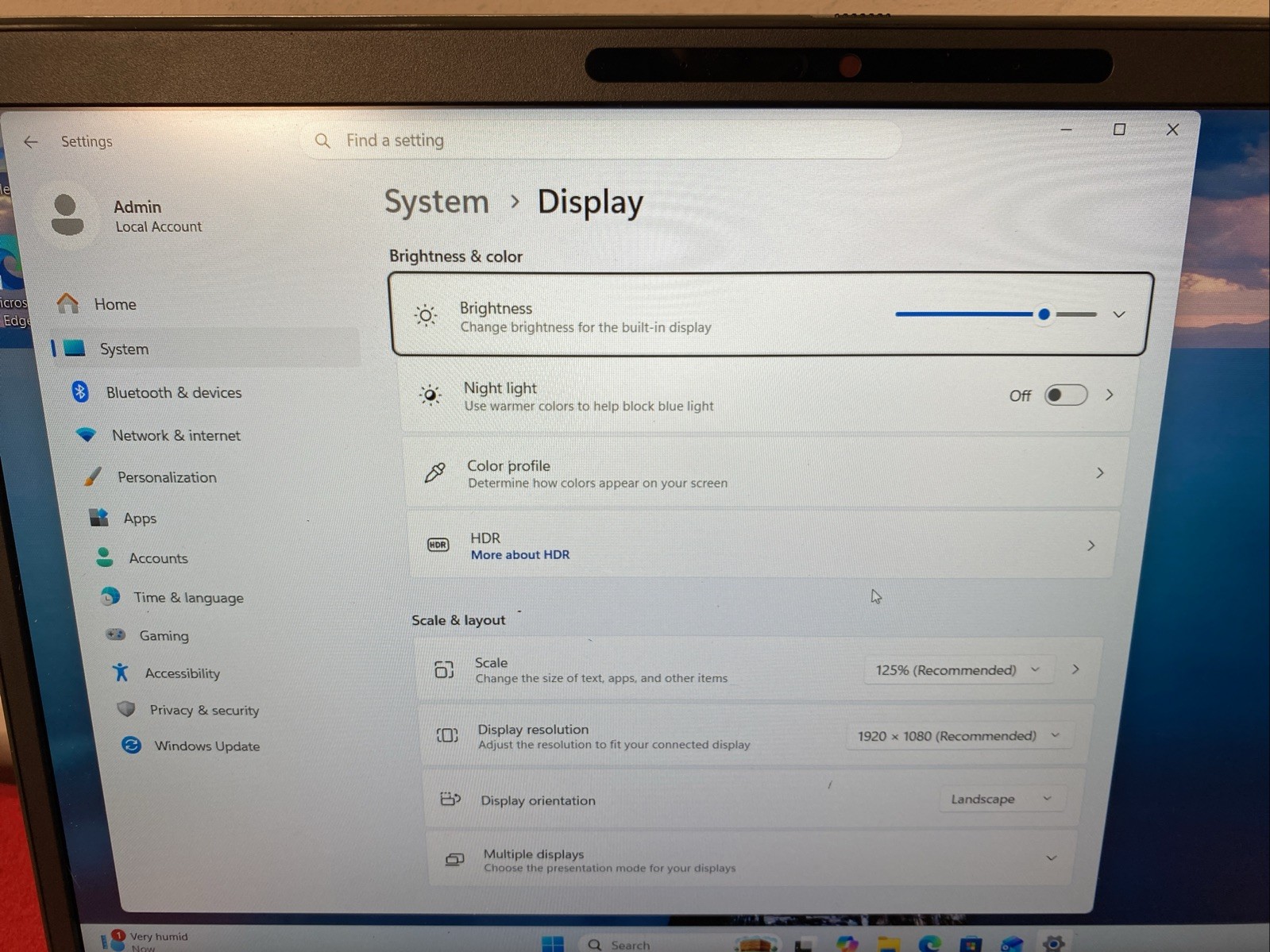Open Night light settings with the arrow
The width and height of the screenshot is (1270, 952).
[x=1110, y=395]
